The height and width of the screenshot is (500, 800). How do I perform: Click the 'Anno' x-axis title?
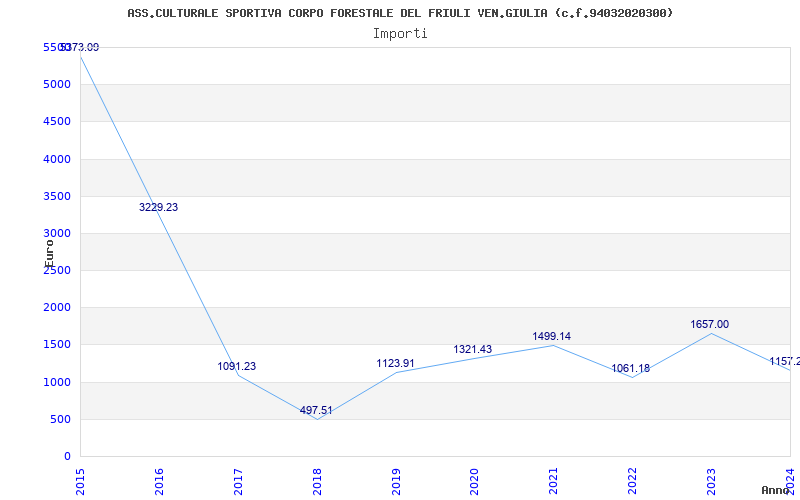775,490
